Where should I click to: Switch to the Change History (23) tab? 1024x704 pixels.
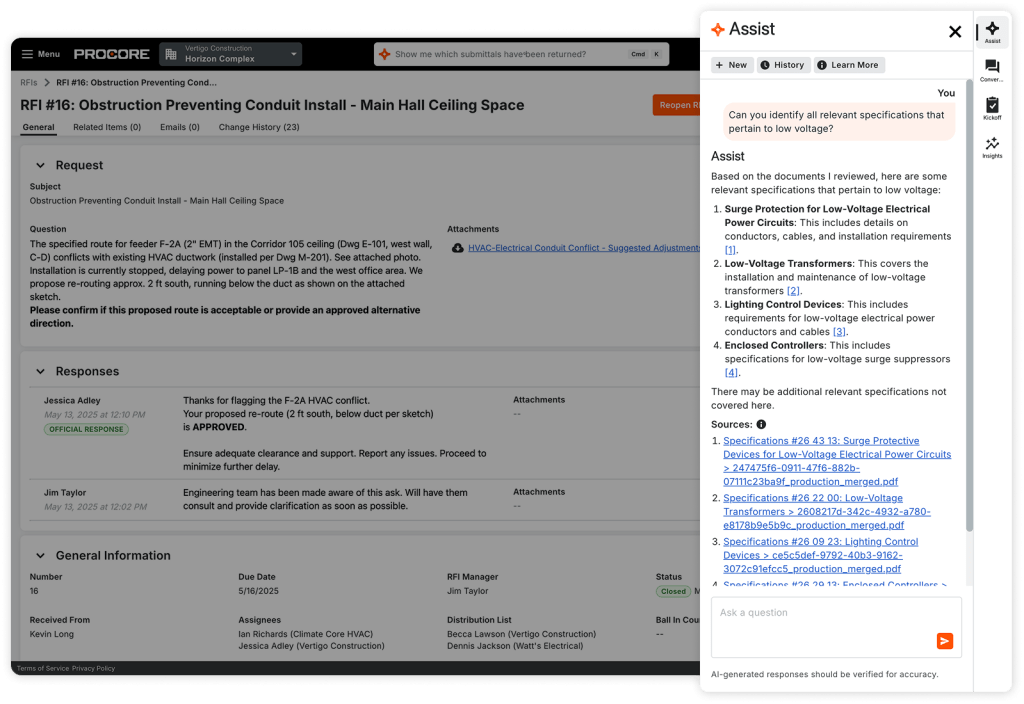click(x=259, y=127)
